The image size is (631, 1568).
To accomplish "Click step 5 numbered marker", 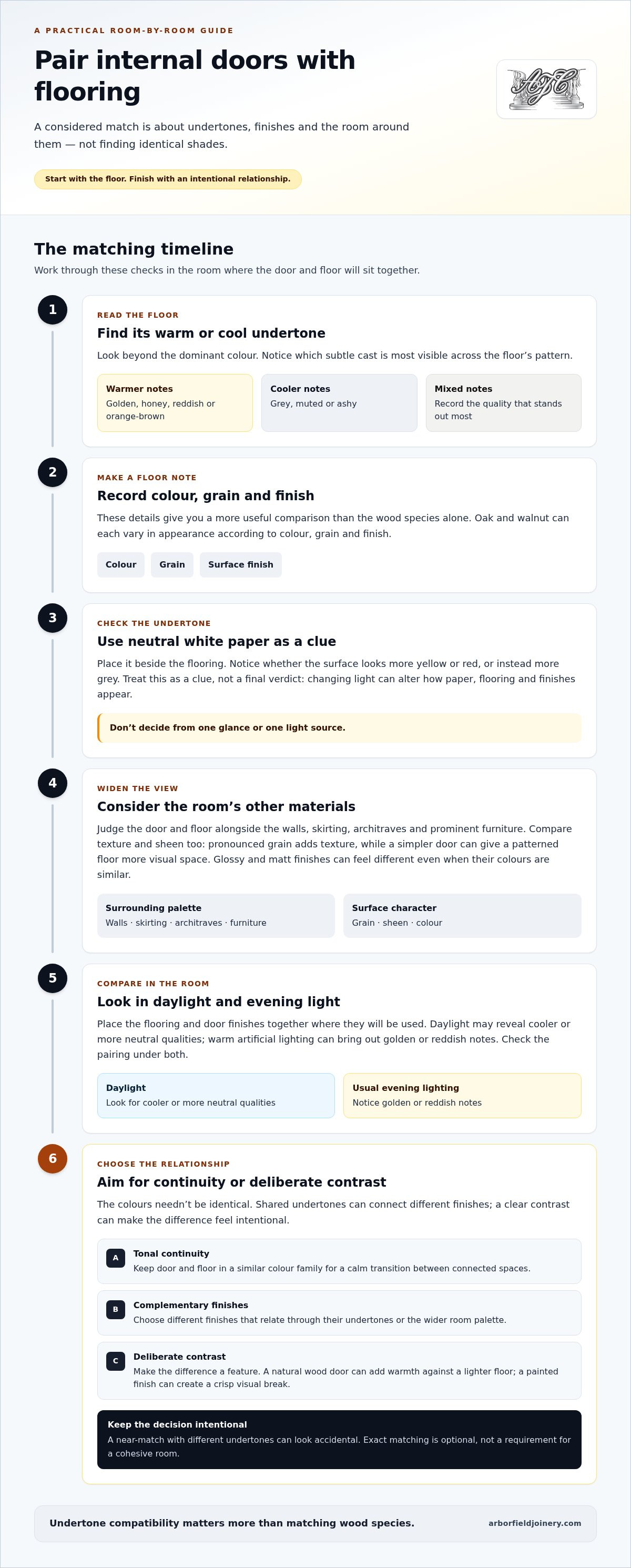I will point(53,978).
